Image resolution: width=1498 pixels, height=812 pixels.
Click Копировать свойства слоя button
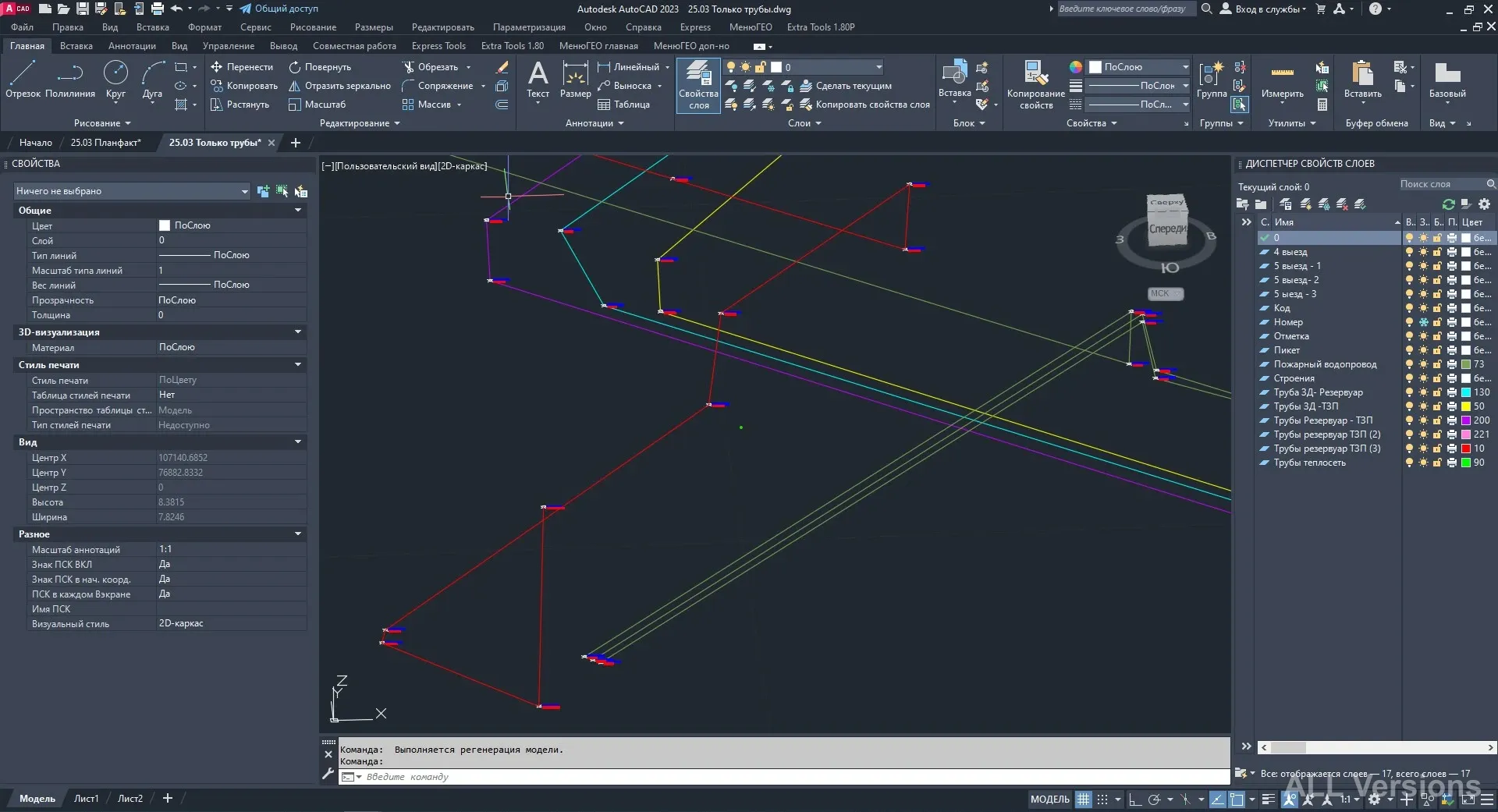[864, 105]
